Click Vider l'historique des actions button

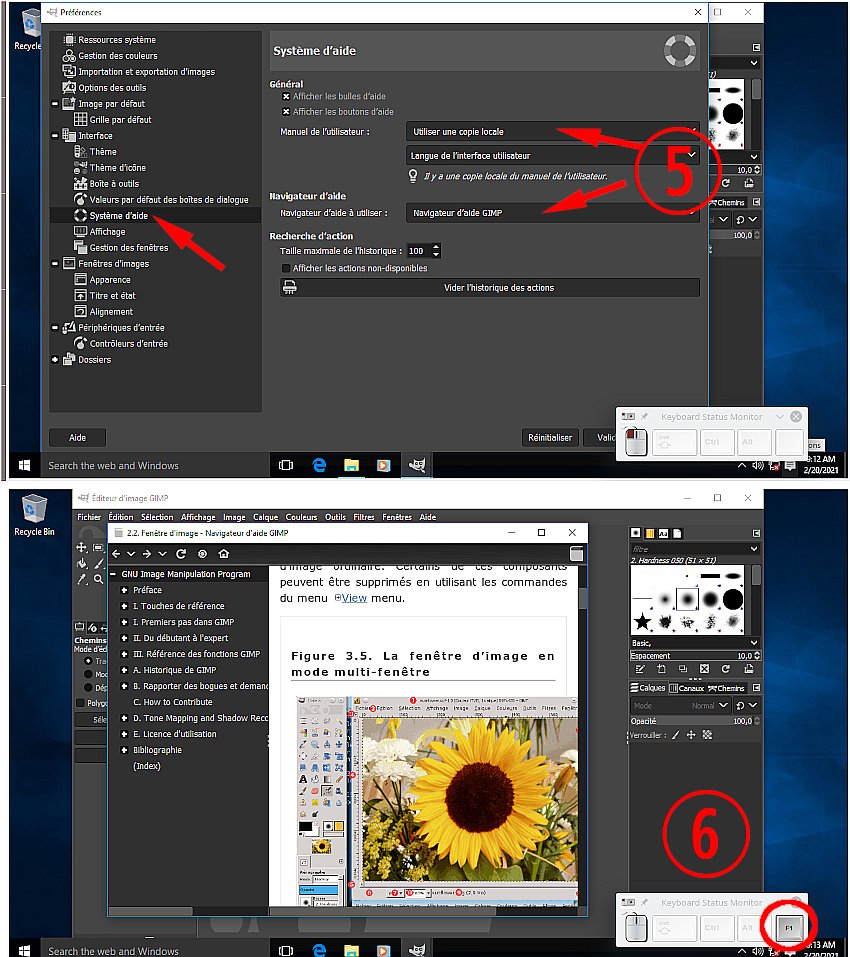490,287
